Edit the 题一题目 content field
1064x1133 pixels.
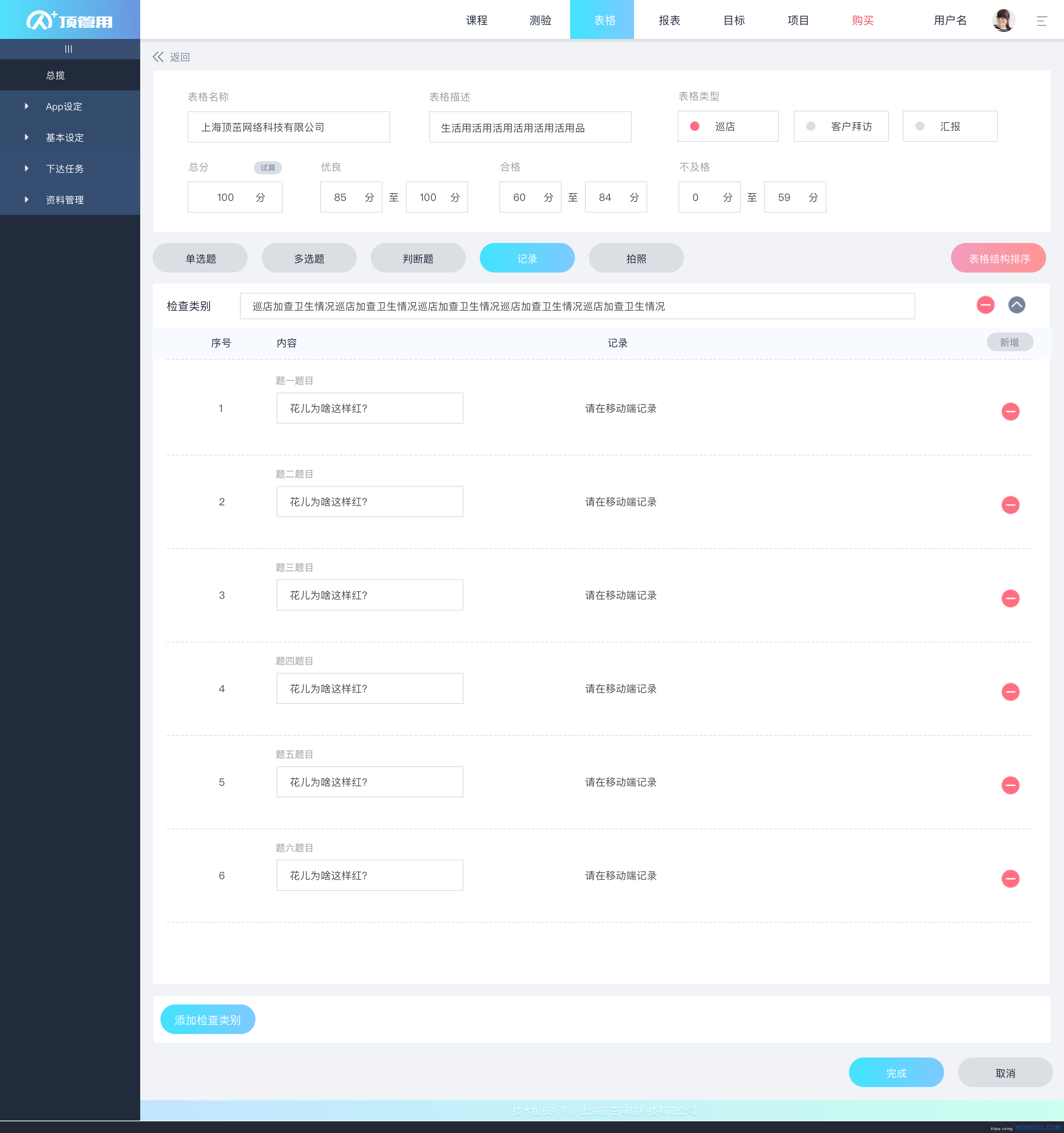pyautogui.click(x=370, y=408)
